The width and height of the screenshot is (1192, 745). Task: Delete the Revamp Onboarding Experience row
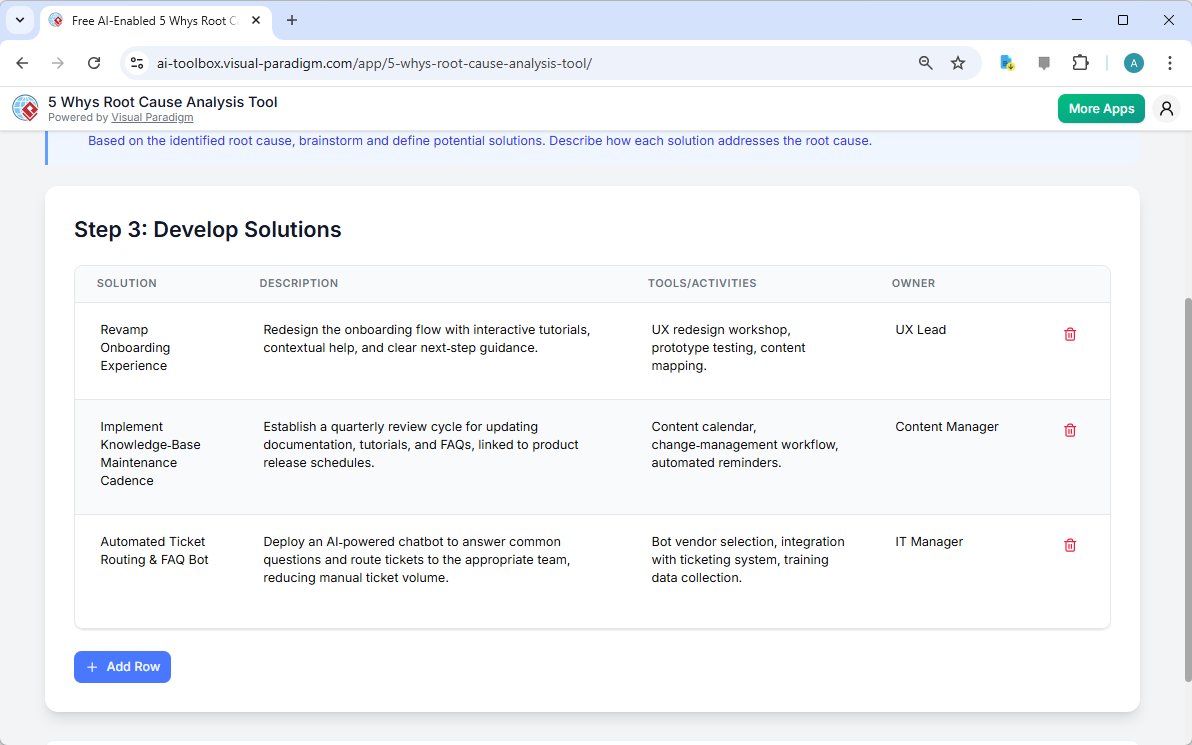coord(1070,334)
